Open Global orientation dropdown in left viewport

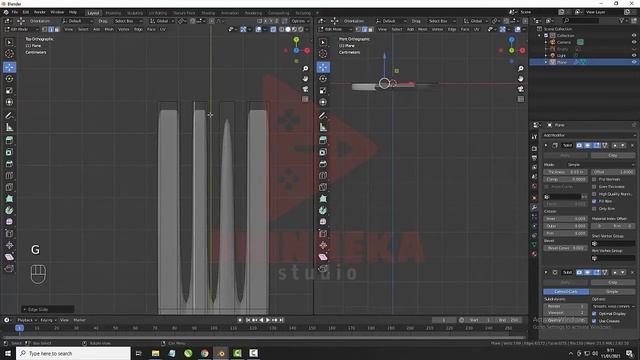tap(161, 21)
